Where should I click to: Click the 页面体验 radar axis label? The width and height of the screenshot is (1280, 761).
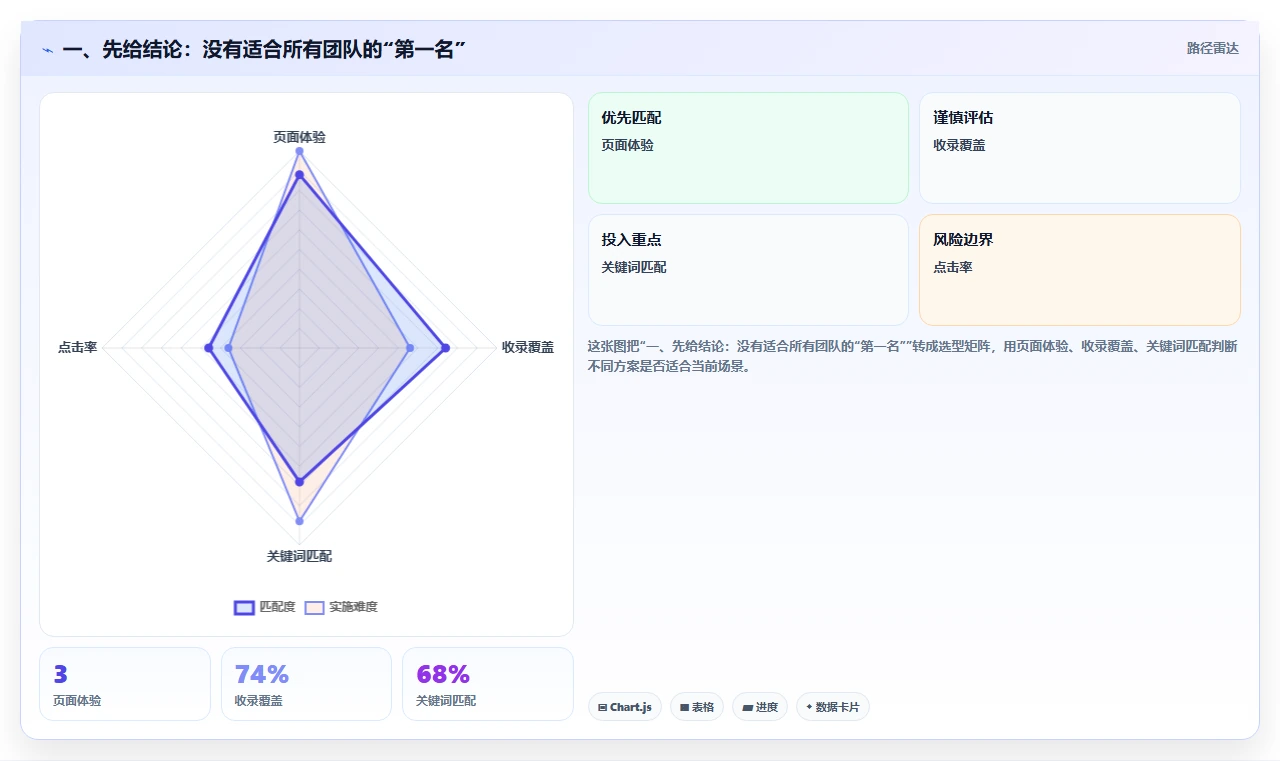(299, 137)
